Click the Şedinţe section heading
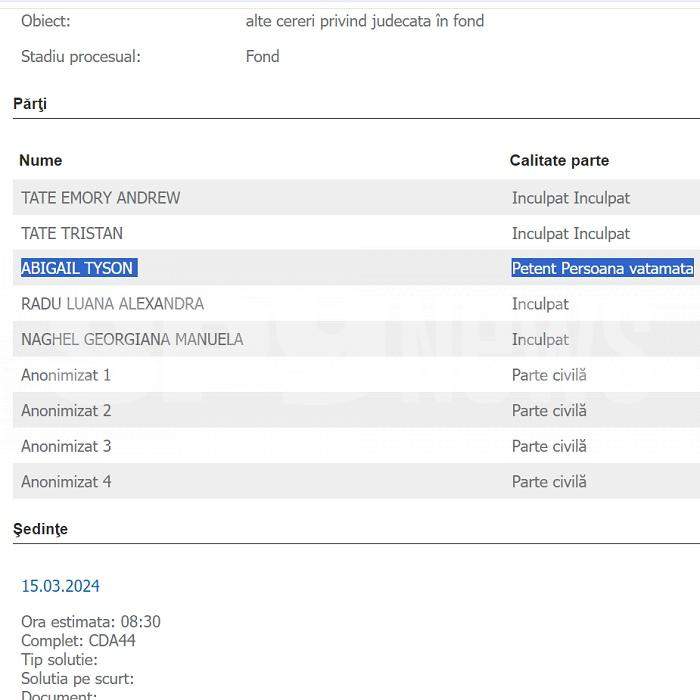700x700 pixels. 40,529
